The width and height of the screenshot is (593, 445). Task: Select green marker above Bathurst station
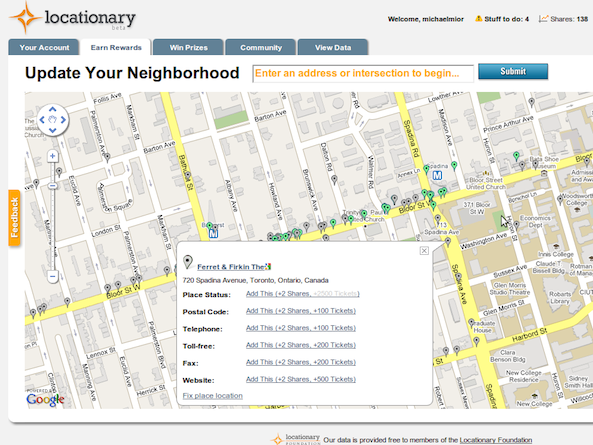209,226
